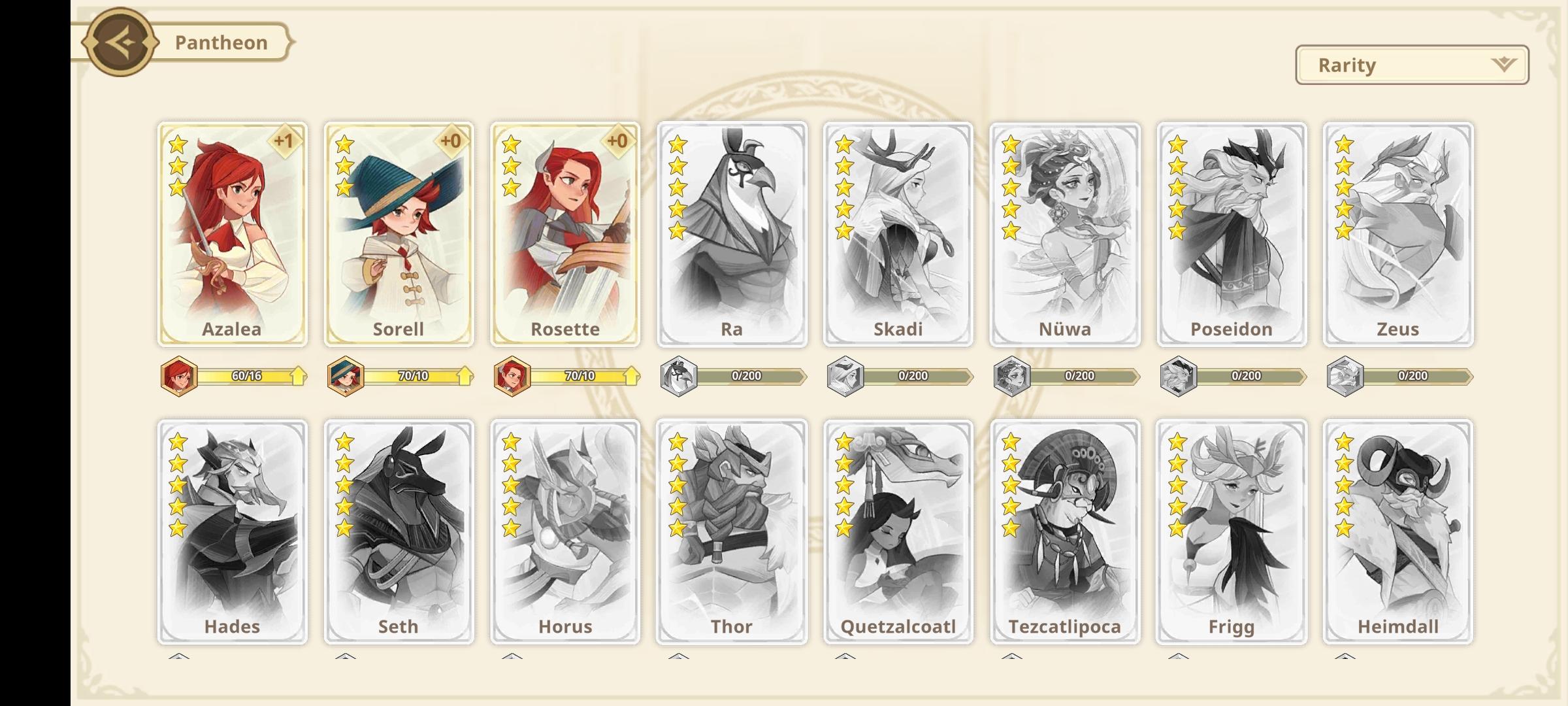Expand the sort list using the chevron arrow
This screenshot has height=706, width=1568.
click(1503, 64)
